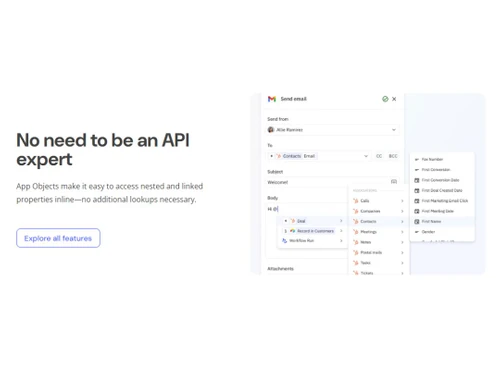This screenshot has height=375, width=500.
Task: Click the HubSpot icon beside Meetings
Action: click(356, 232)
